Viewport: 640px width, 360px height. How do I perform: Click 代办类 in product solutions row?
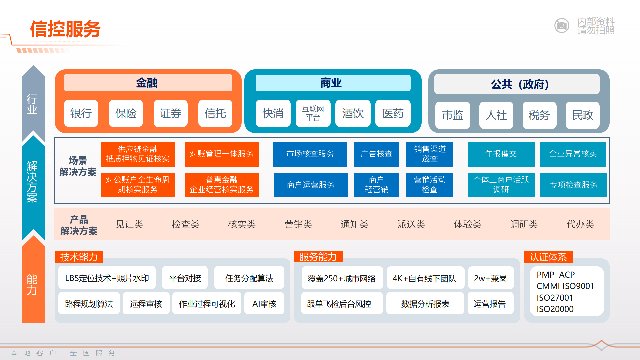point(580,224)
